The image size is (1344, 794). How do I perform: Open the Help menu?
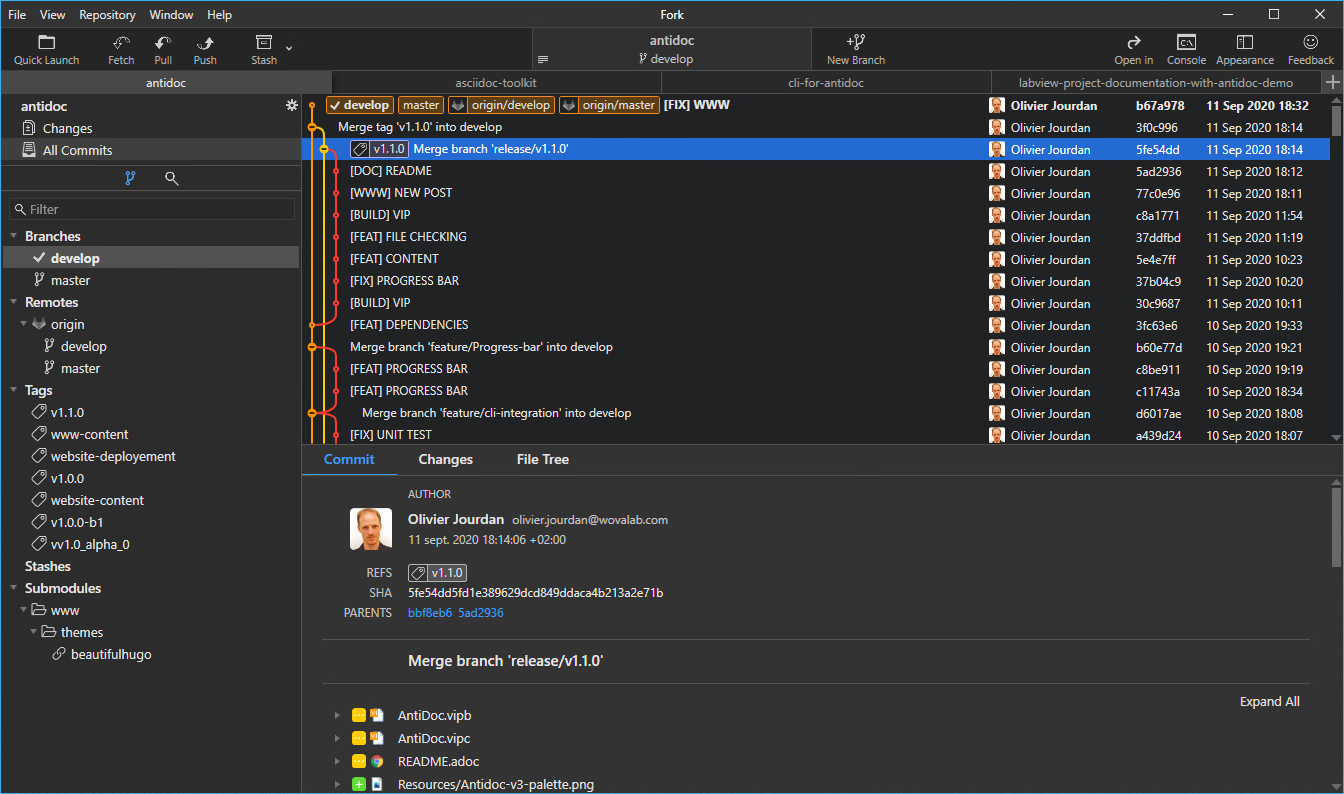219,15
